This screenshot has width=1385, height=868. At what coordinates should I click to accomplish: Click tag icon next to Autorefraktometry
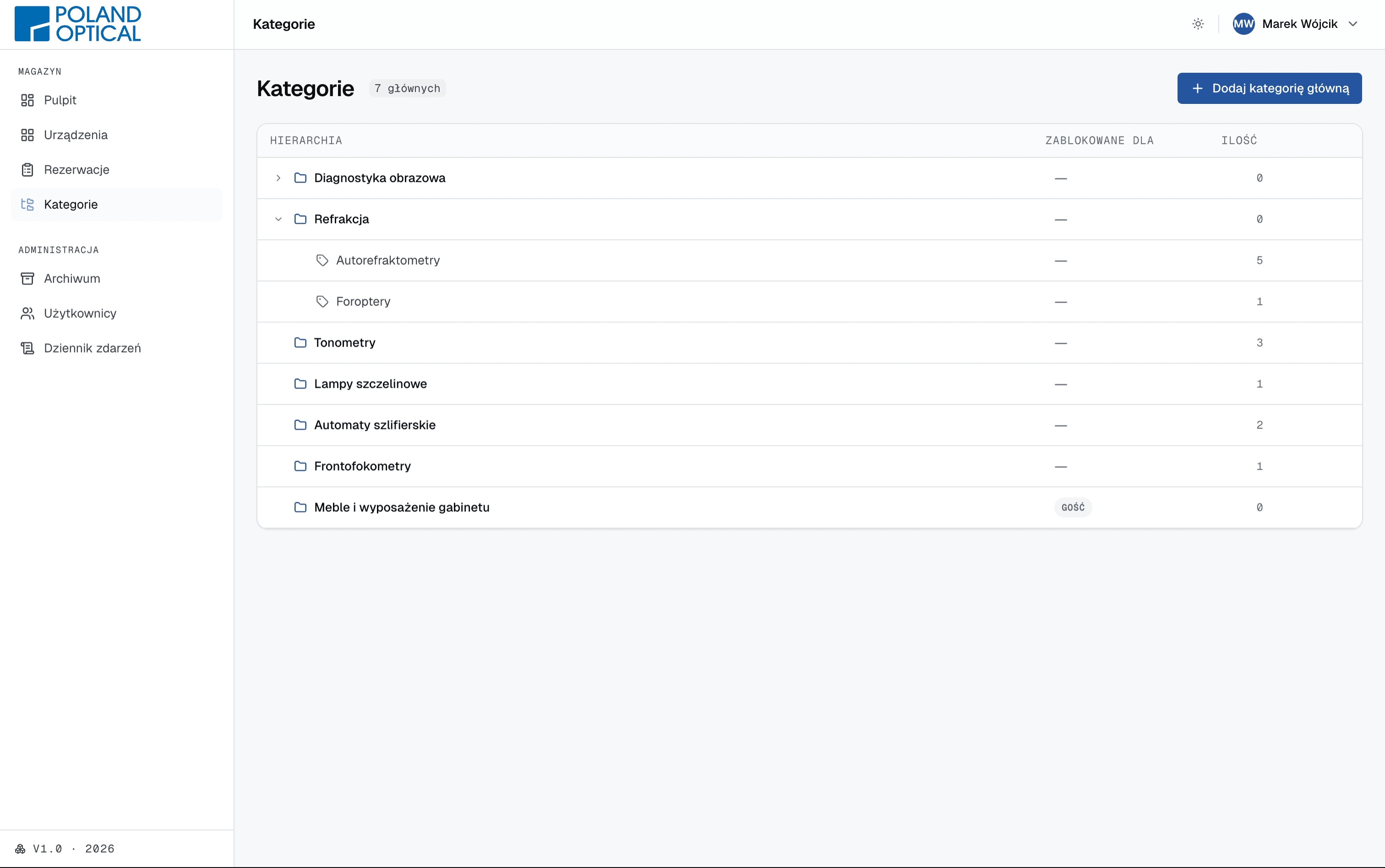click(x=322, y=260)
